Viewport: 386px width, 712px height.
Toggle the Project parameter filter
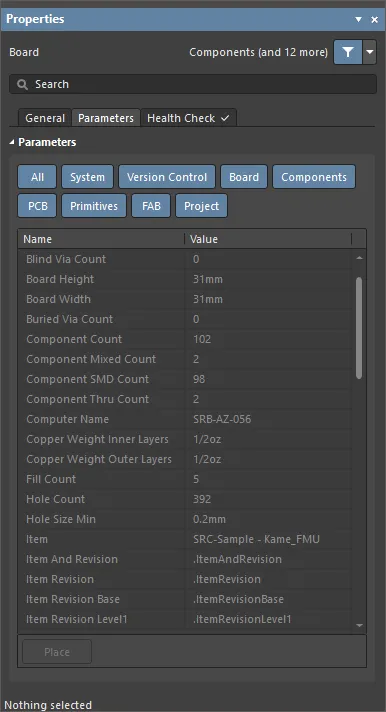click(x=201, y=206)
